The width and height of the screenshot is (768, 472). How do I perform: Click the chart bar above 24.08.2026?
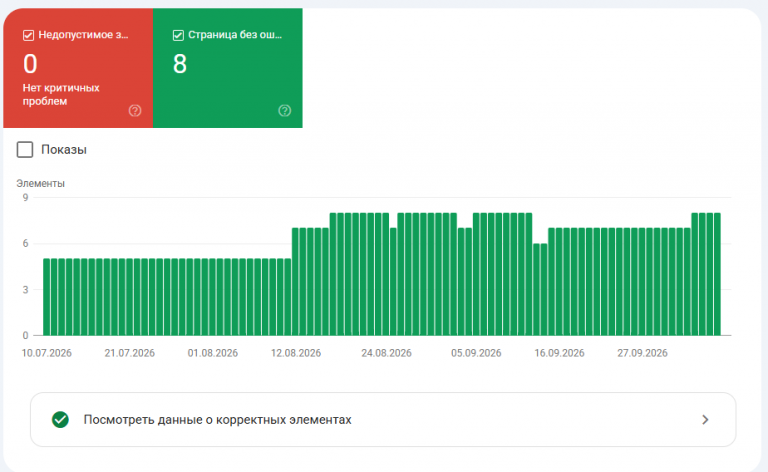click(x=386, y=274)
